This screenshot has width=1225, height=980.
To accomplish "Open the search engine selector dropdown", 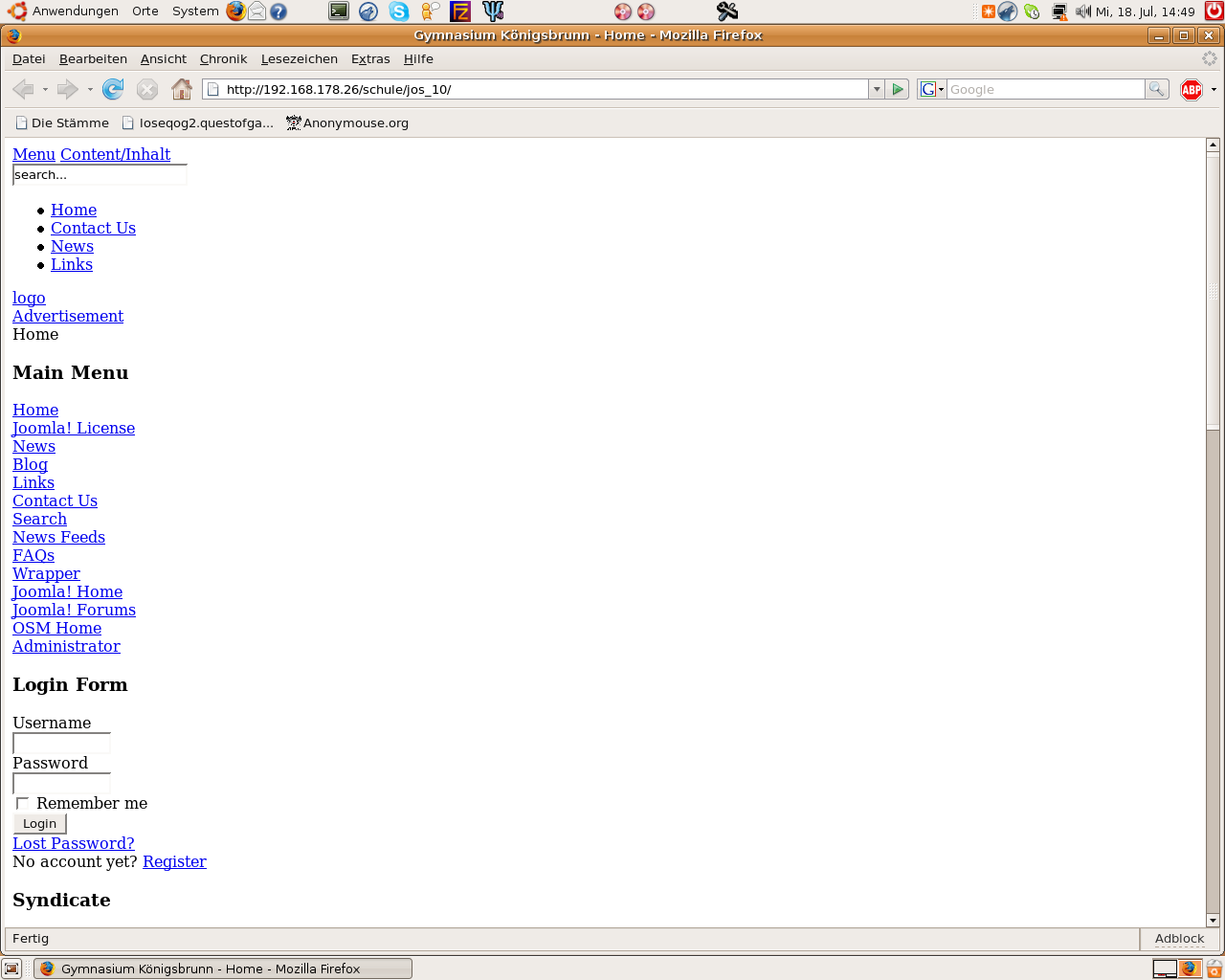I will click(931, 89).
